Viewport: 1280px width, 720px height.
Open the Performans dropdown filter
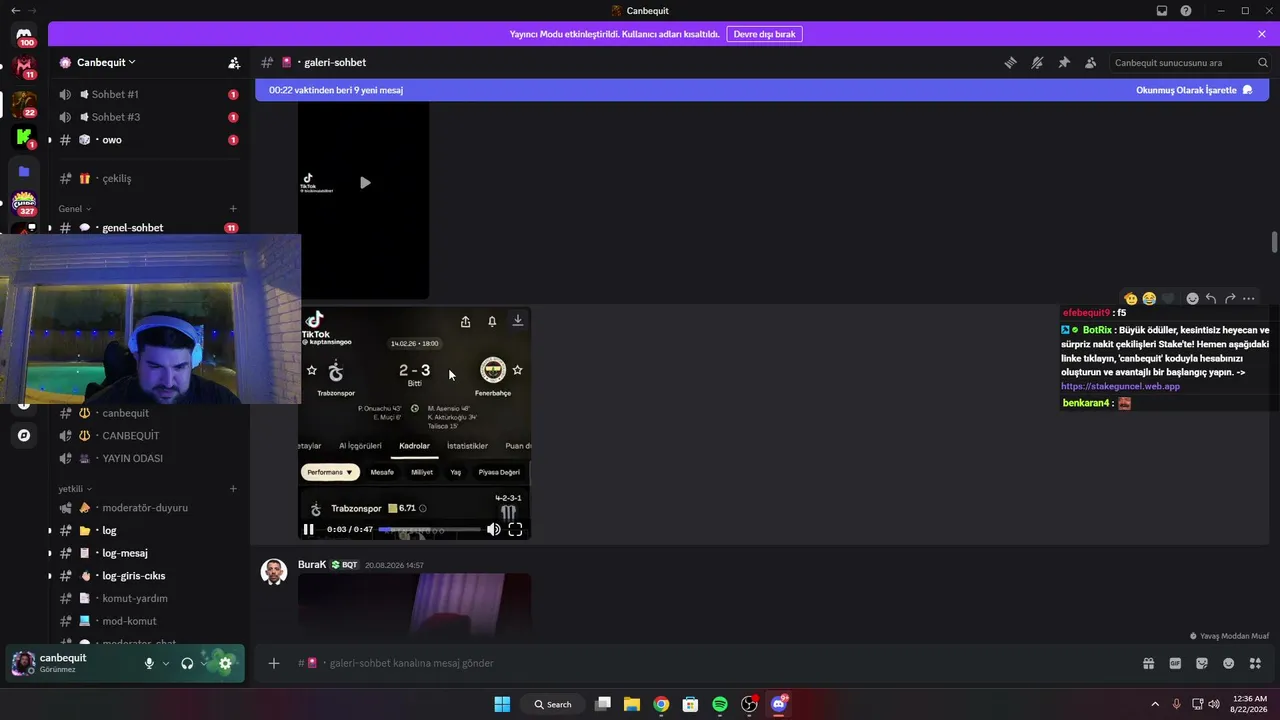(330, 472)
